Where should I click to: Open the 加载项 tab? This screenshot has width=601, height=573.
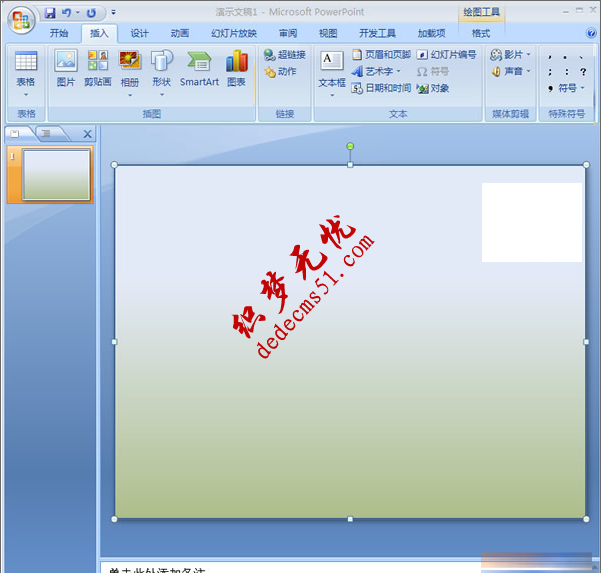[432, 33]
